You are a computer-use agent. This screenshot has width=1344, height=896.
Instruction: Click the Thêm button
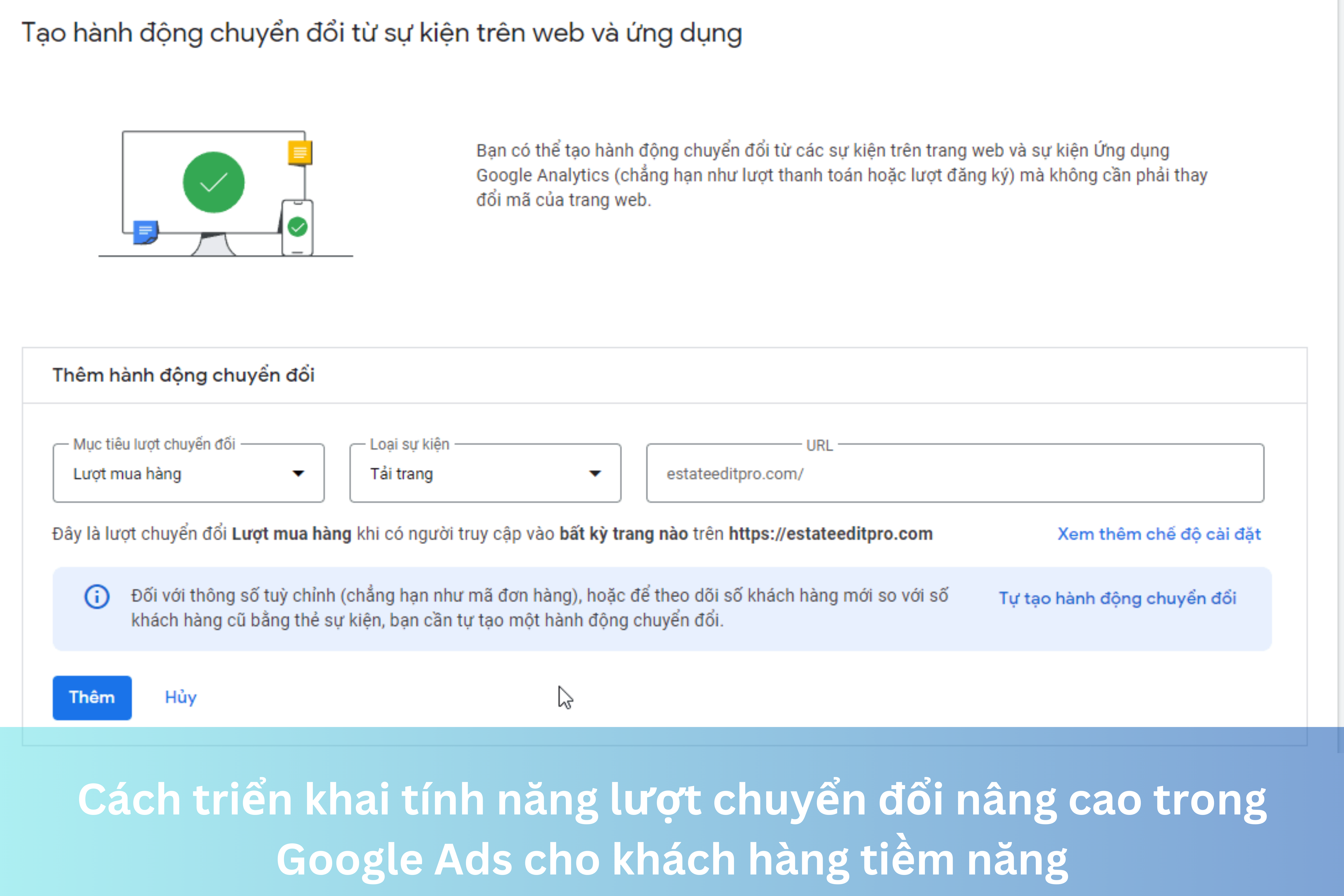coord(92,697)
